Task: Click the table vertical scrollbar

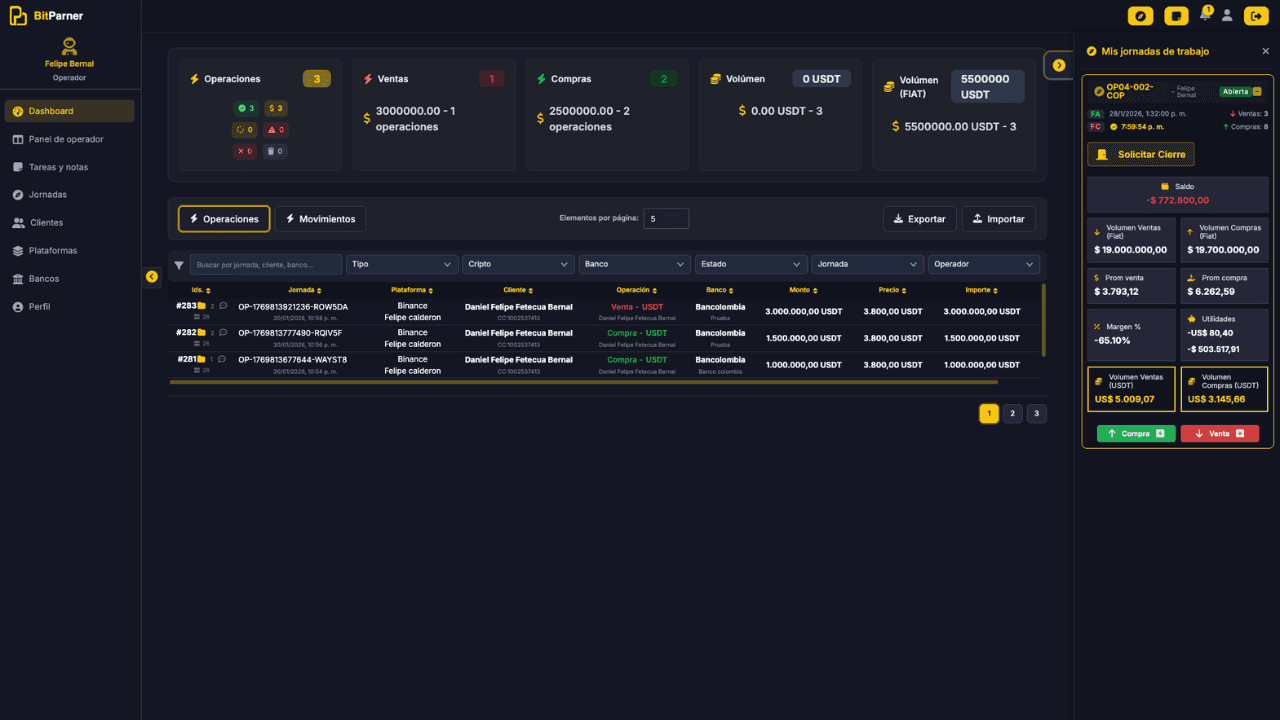Action: [1043, 320]
